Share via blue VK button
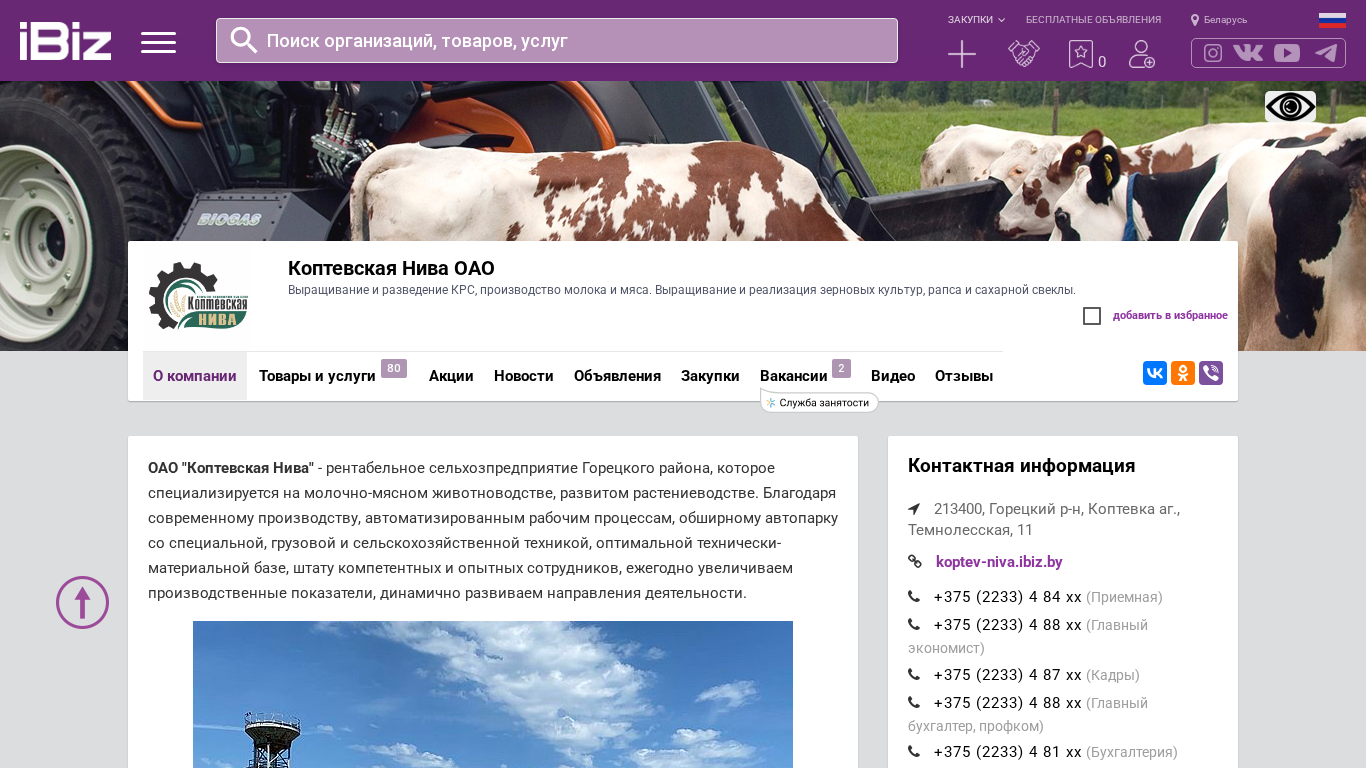This screenshot has width=1366, height=768. coord(1155,373)
